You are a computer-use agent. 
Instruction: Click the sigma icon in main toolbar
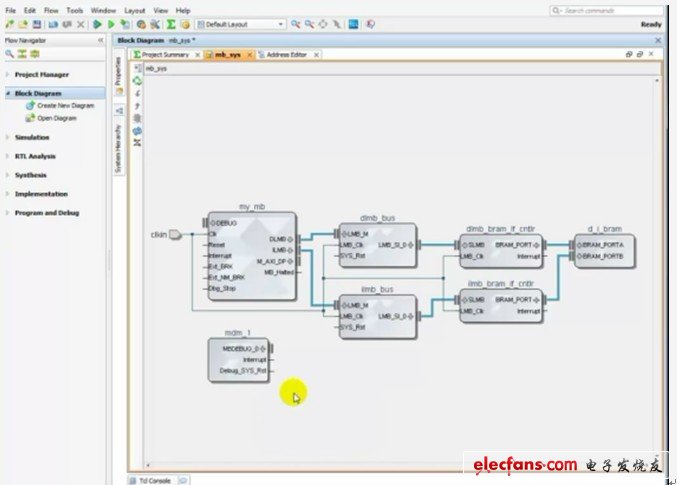coord(171,23)
